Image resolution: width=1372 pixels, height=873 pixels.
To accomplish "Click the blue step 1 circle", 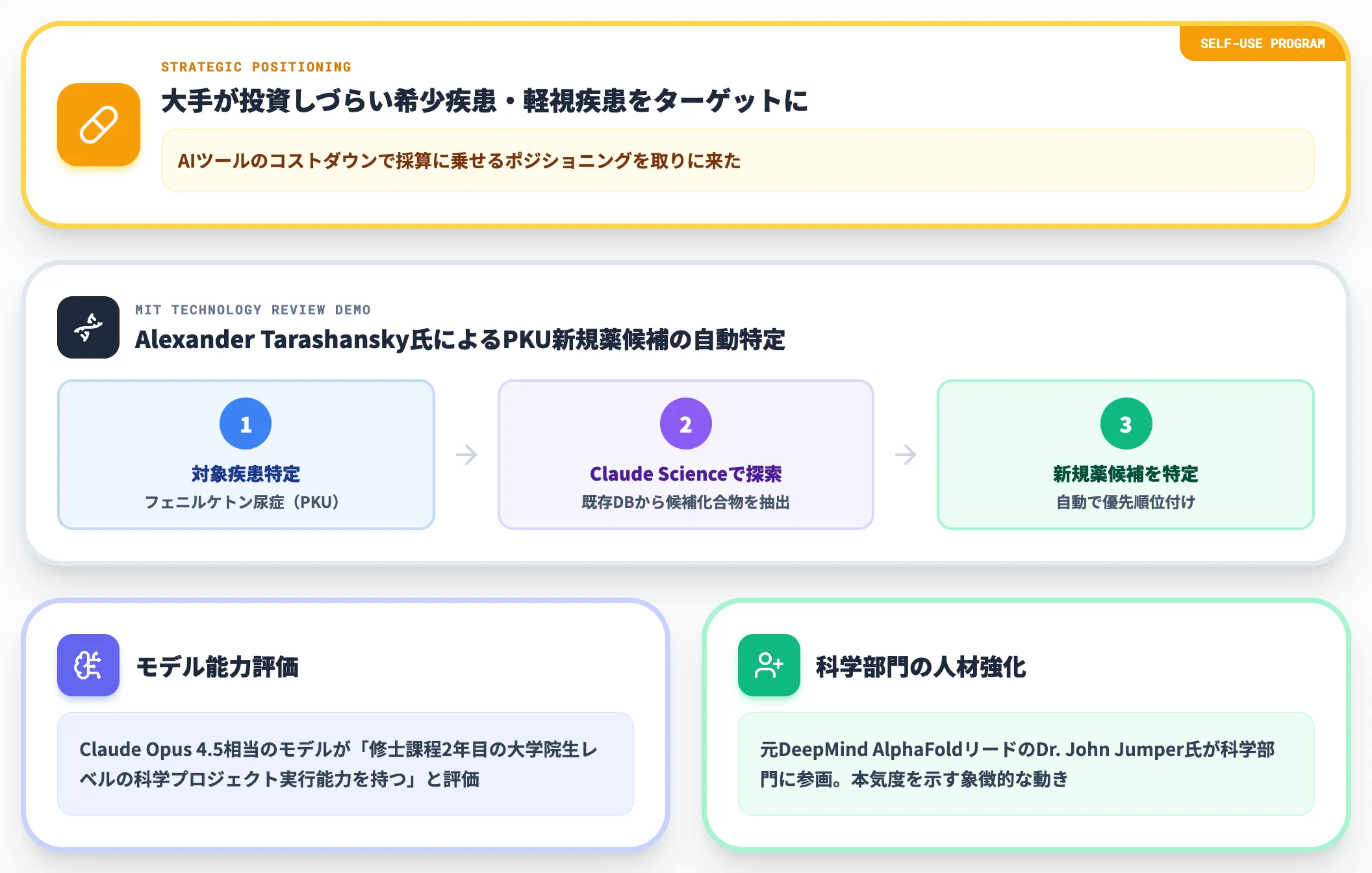I will [x=246, y=424].
